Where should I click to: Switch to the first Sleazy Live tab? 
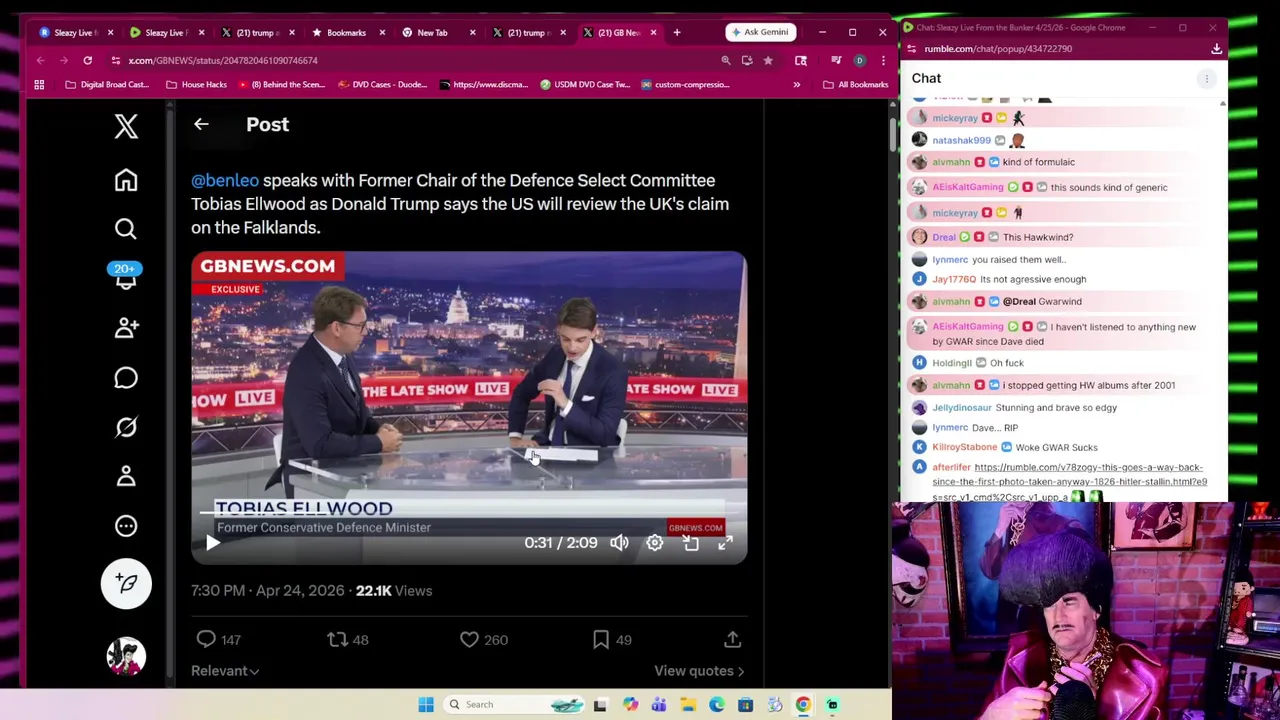[x=76, y=32]
